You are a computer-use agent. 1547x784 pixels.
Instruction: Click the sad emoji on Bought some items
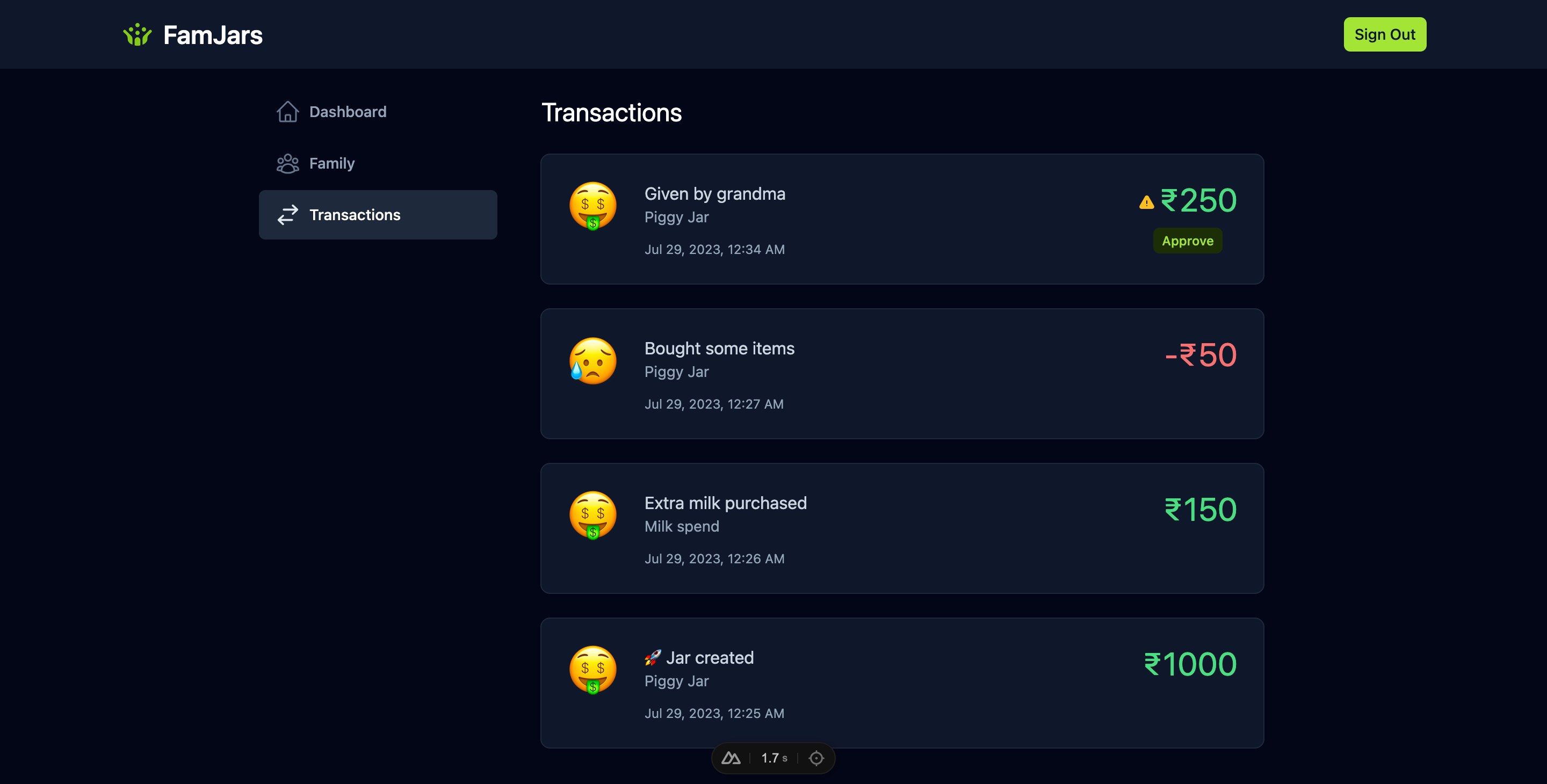coord(592,360)
